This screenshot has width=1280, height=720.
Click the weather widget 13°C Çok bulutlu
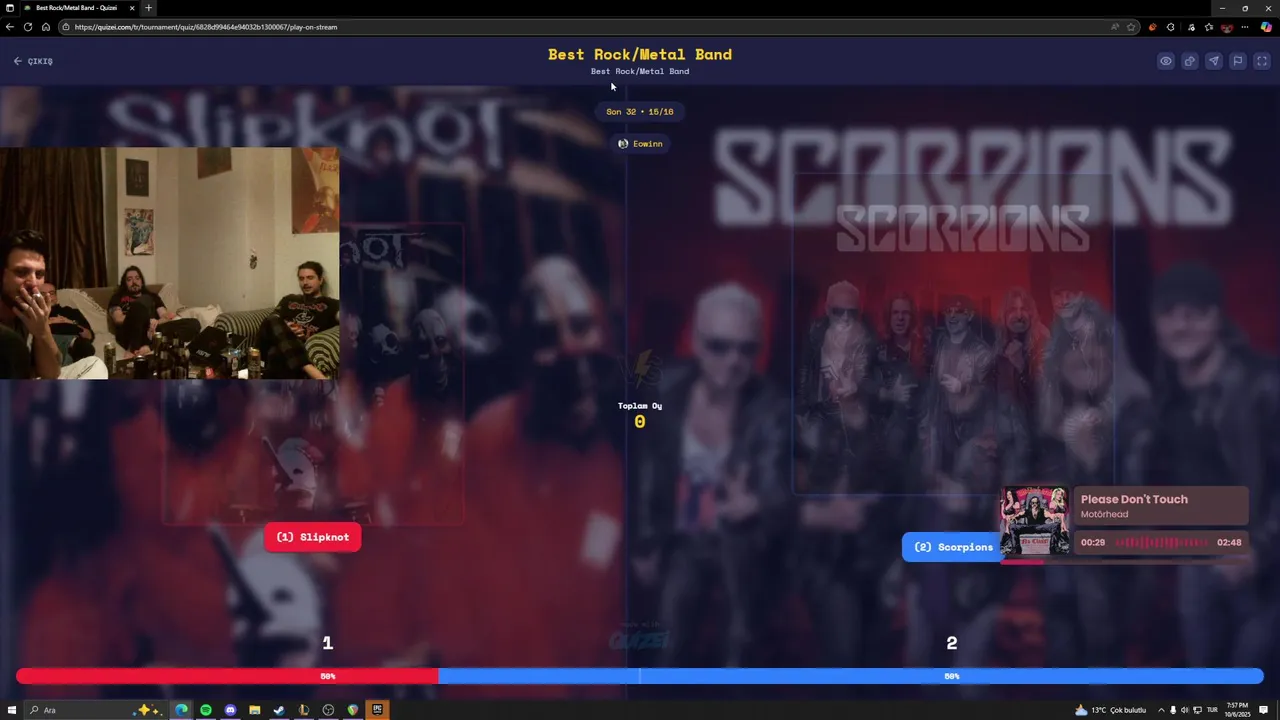click(x=1111, y=710)
